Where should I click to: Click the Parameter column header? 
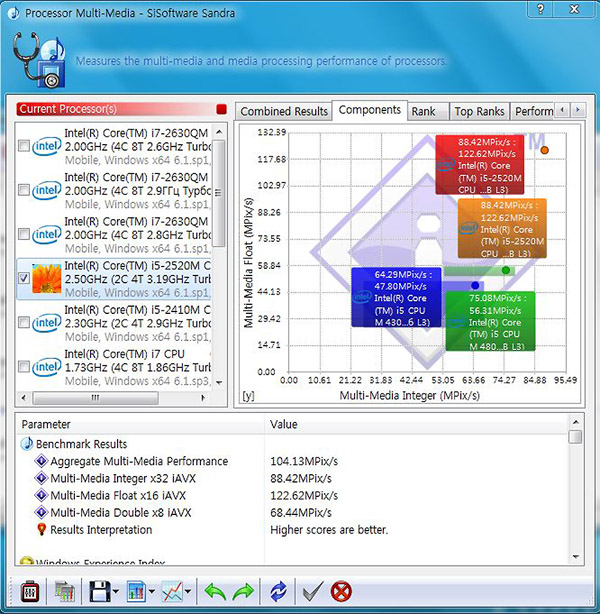click(140, 424)
